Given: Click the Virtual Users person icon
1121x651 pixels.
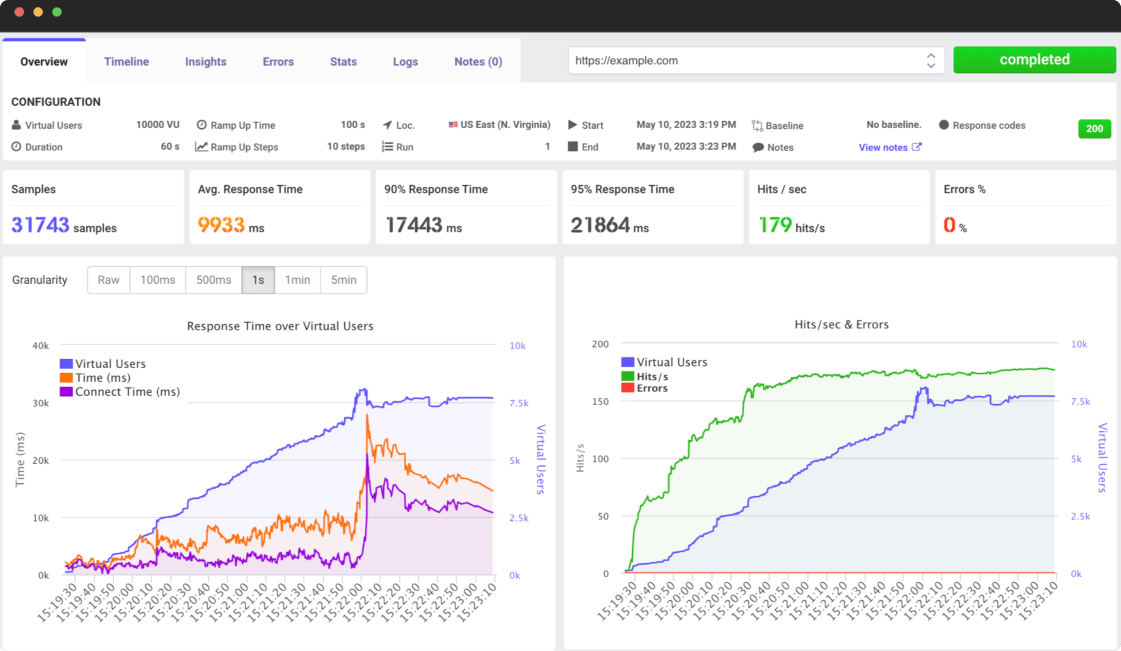Looking at the screenshot, I should tap(16, 124).
